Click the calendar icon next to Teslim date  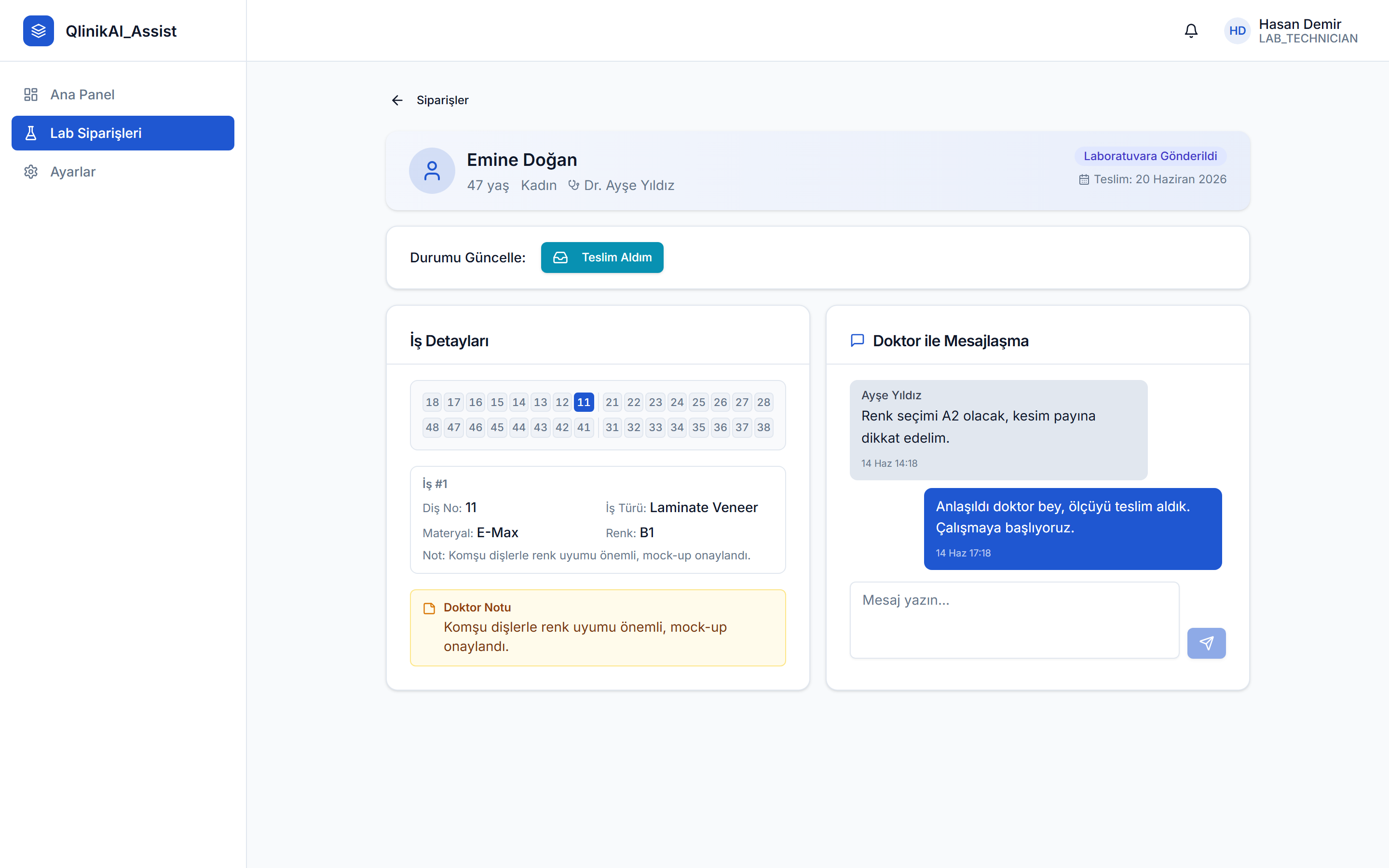(x=1084, y=180)
